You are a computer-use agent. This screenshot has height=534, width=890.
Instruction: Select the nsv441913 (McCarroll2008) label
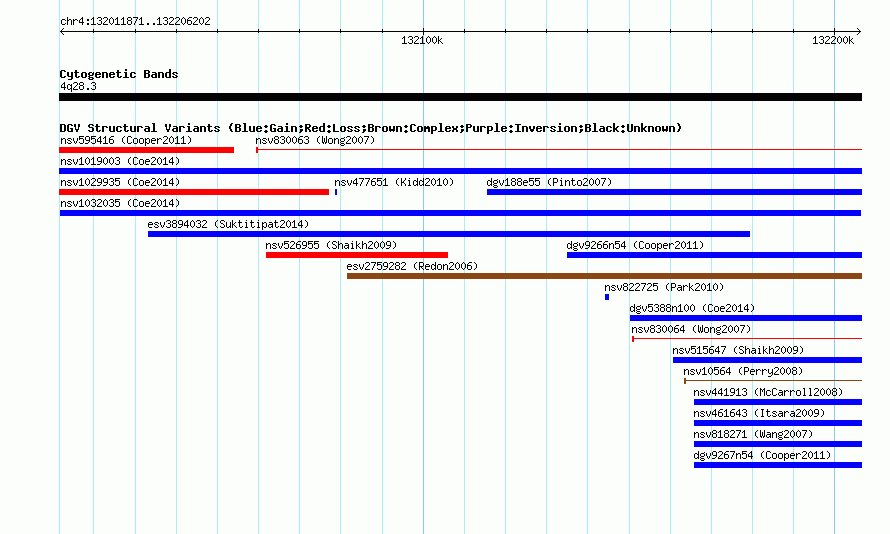click(x=768, y=392)
